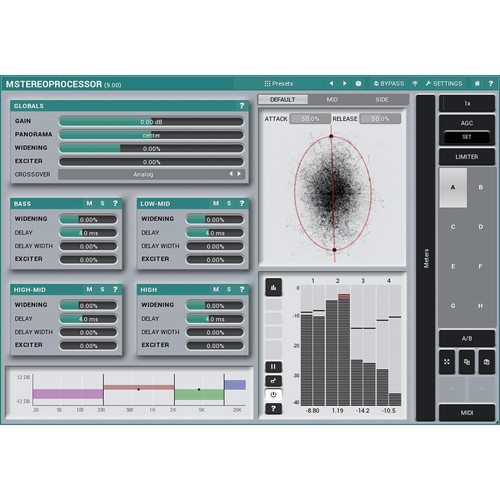This screenshot has height=500, width=500.
Task: Pause the meters display
Action: (273, 367)
